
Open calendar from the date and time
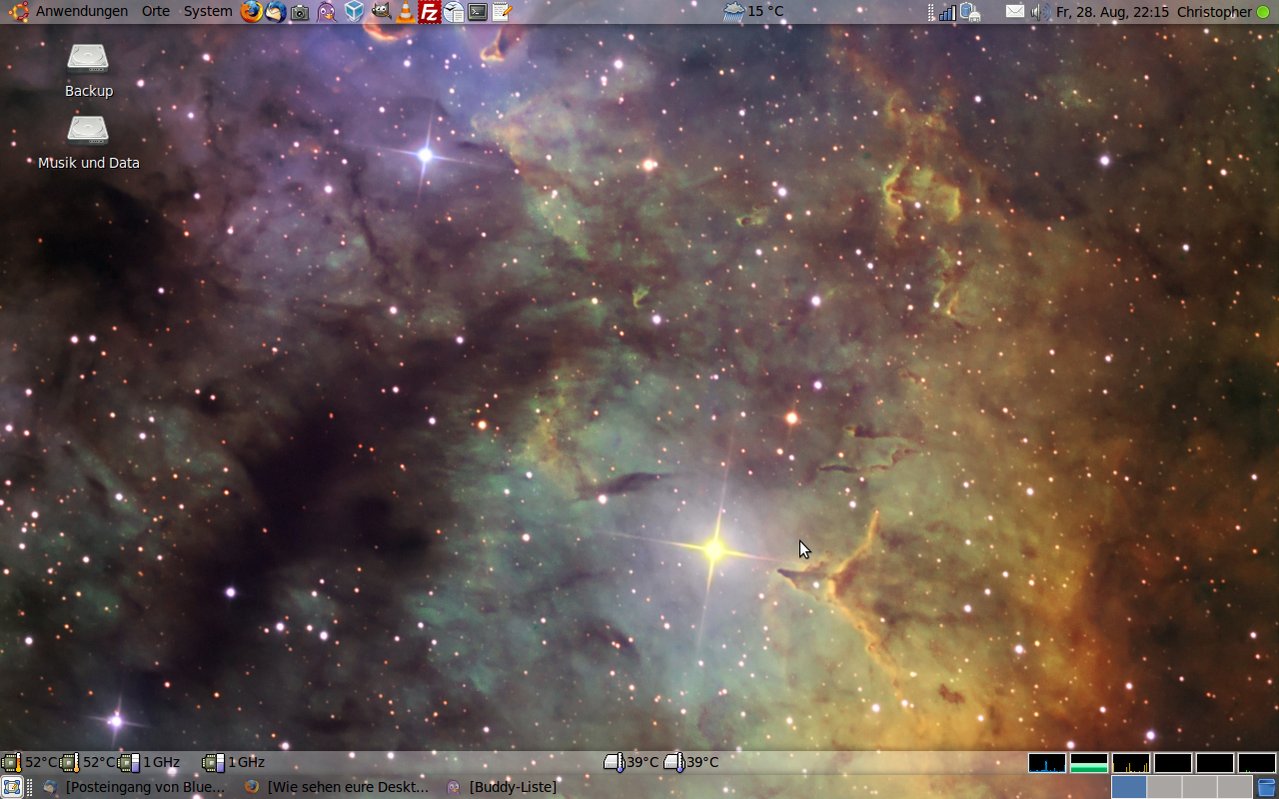(x=1112, y=12)
